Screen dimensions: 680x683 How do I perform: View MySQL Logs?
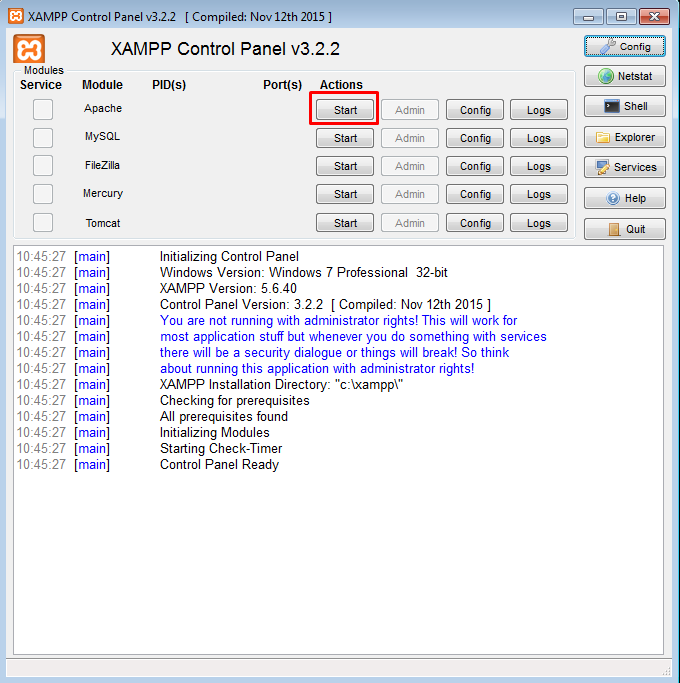click(539, 138)
